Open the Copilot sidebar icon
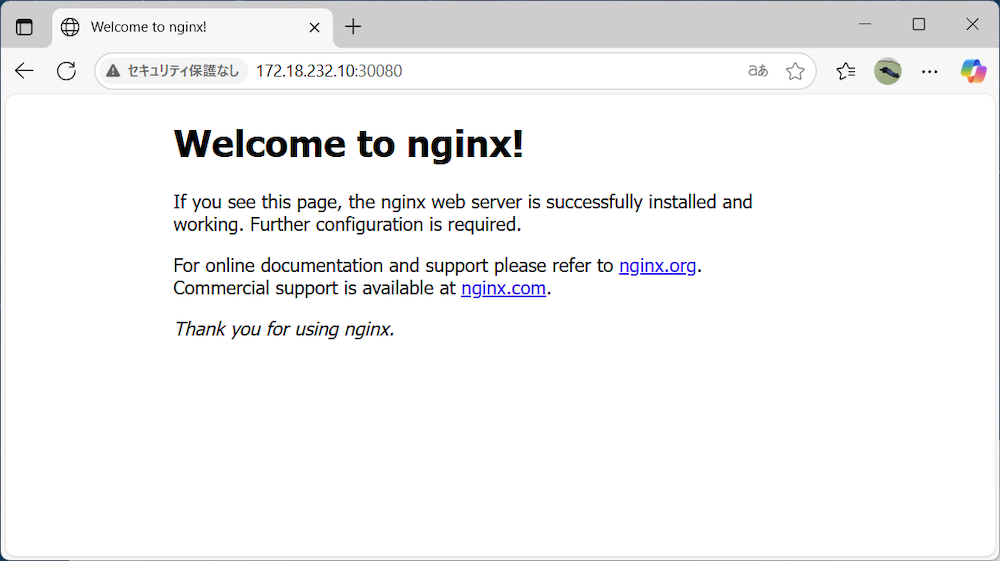Screen dimensions: 1000x561 pos(973,71)
